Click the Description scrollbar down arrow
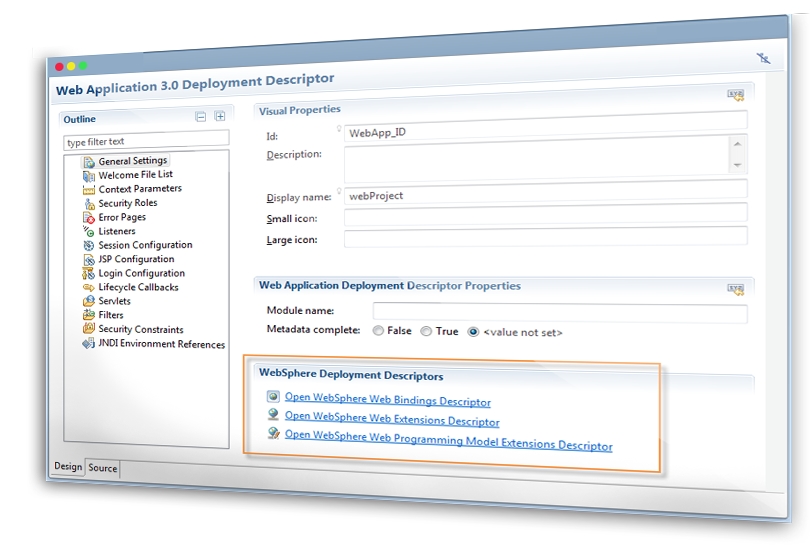This screenshot has width=810, height=556. coord(738,165)
